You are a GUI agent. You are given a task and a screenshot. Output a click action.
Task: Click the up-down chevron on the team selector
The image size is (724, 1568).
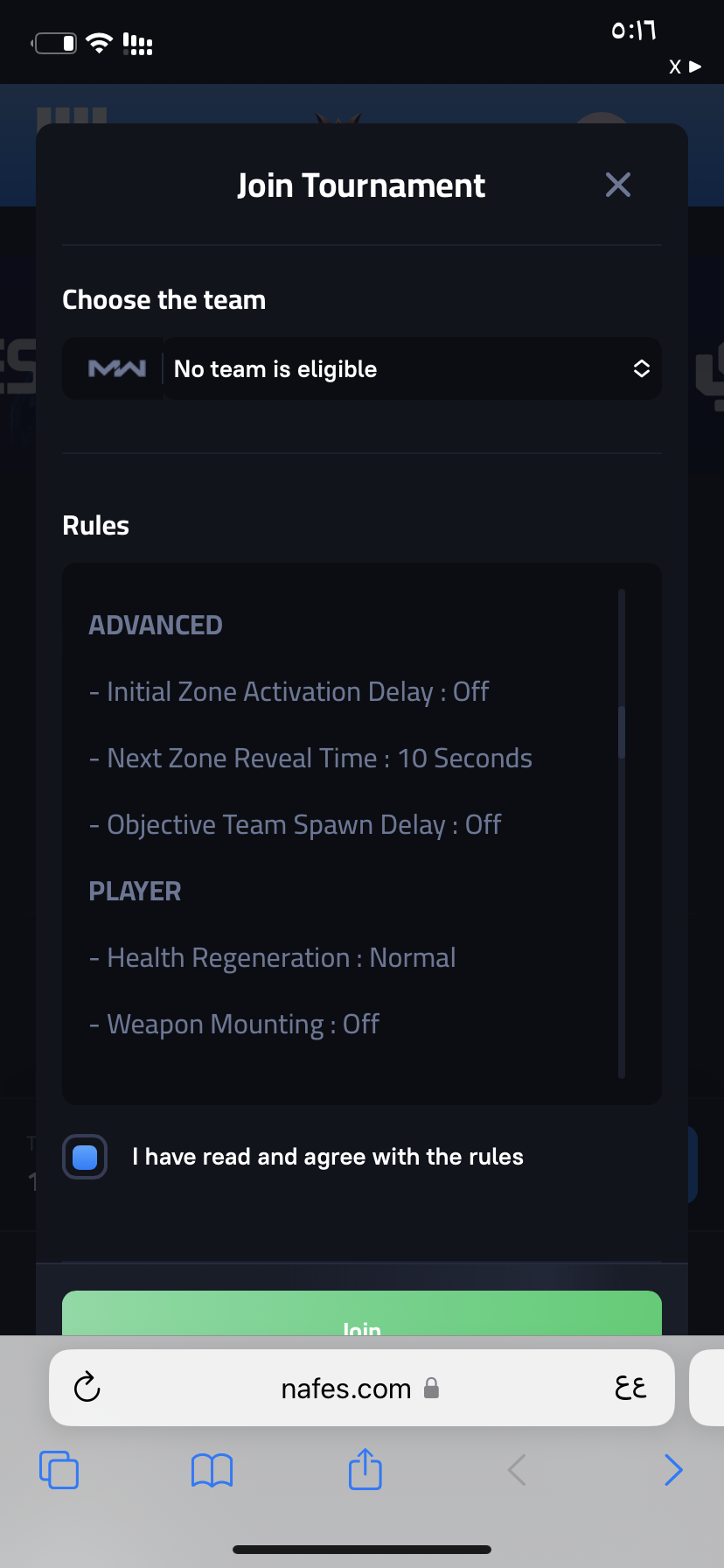tap(641, 368)
